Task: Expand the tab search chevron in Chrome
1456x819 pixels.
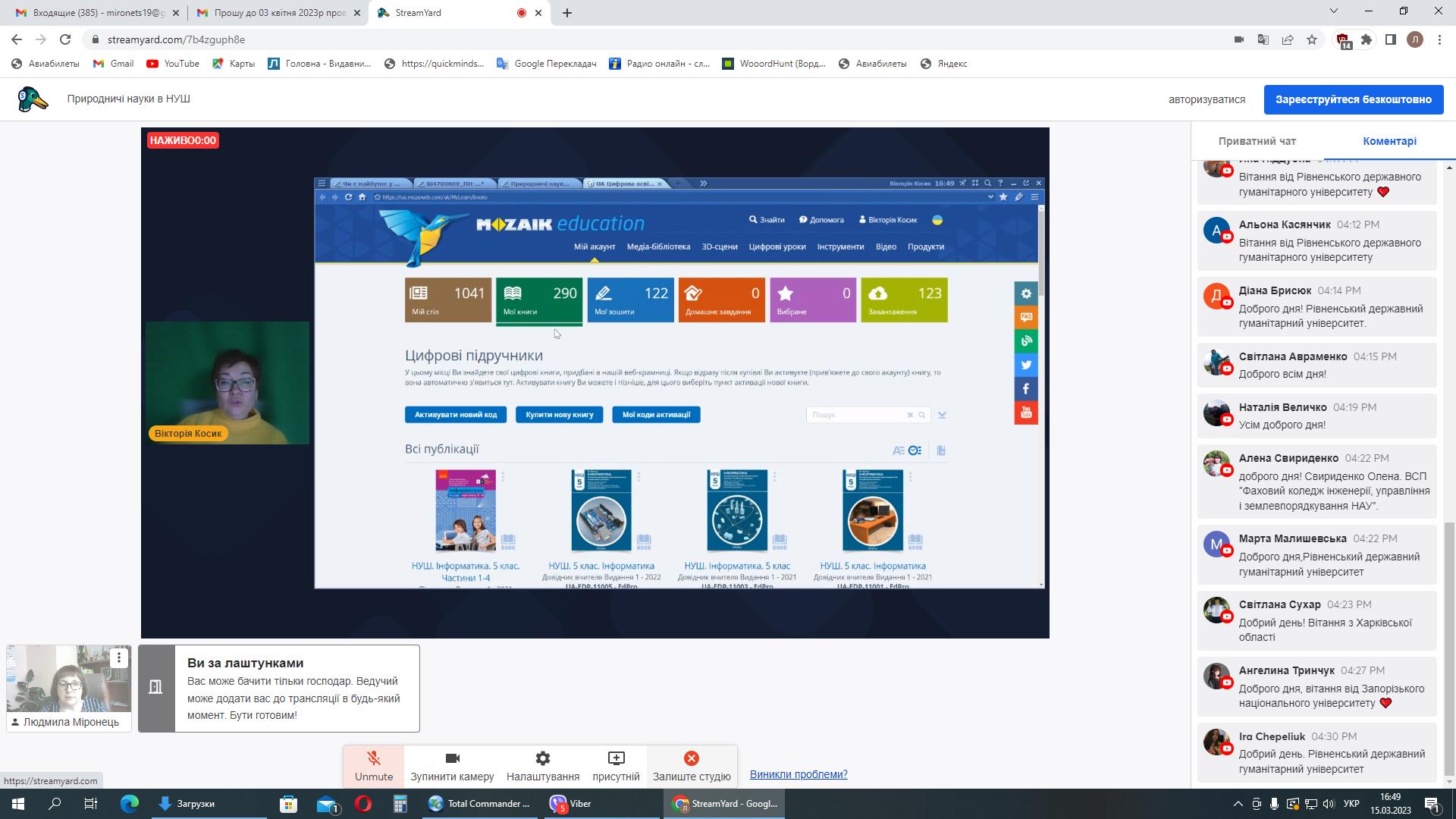Action: (1334, 11)
